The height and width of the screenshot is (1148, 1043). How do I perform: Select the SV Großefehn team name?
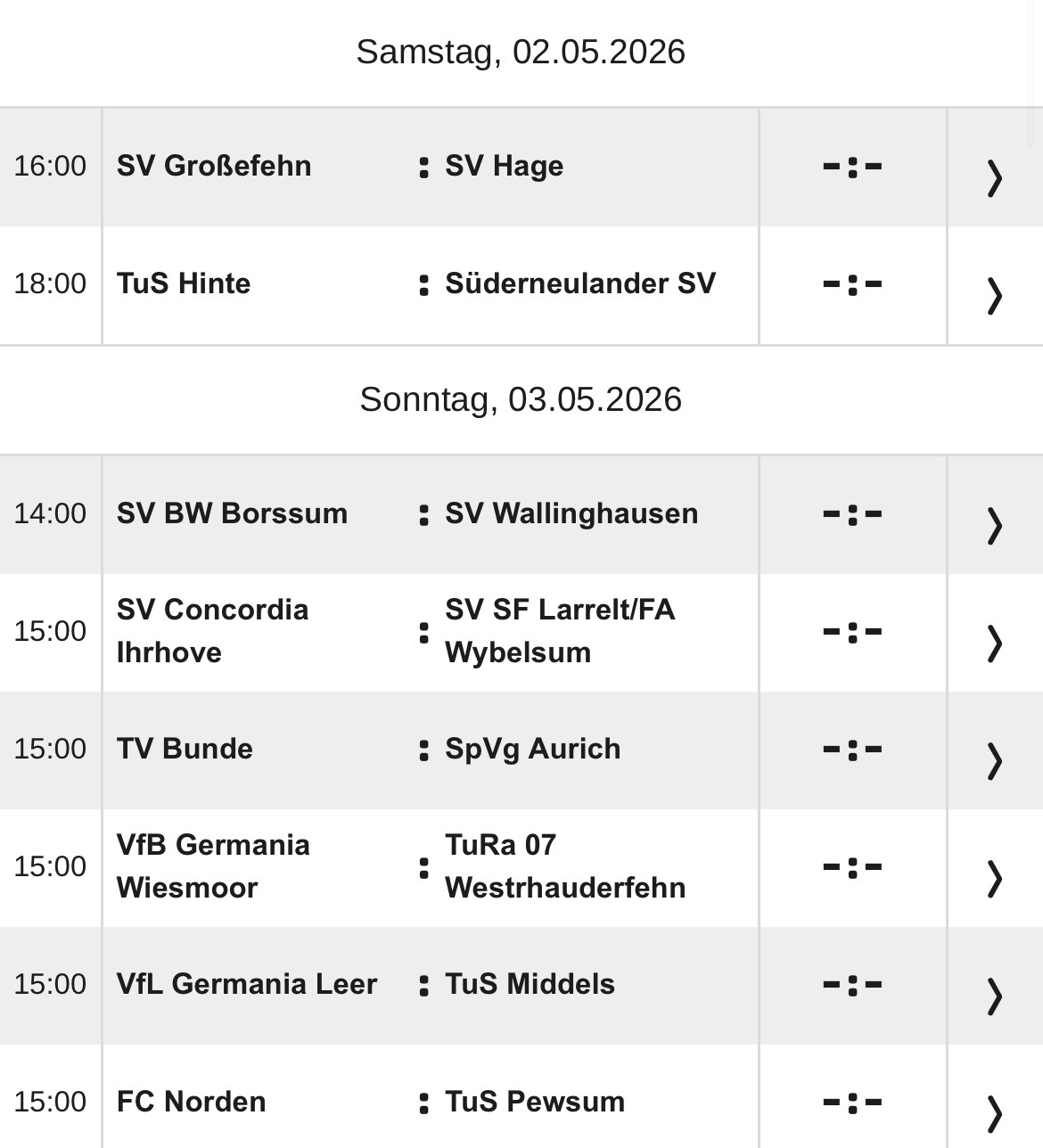pyautogui.click(x=214, y=166)
